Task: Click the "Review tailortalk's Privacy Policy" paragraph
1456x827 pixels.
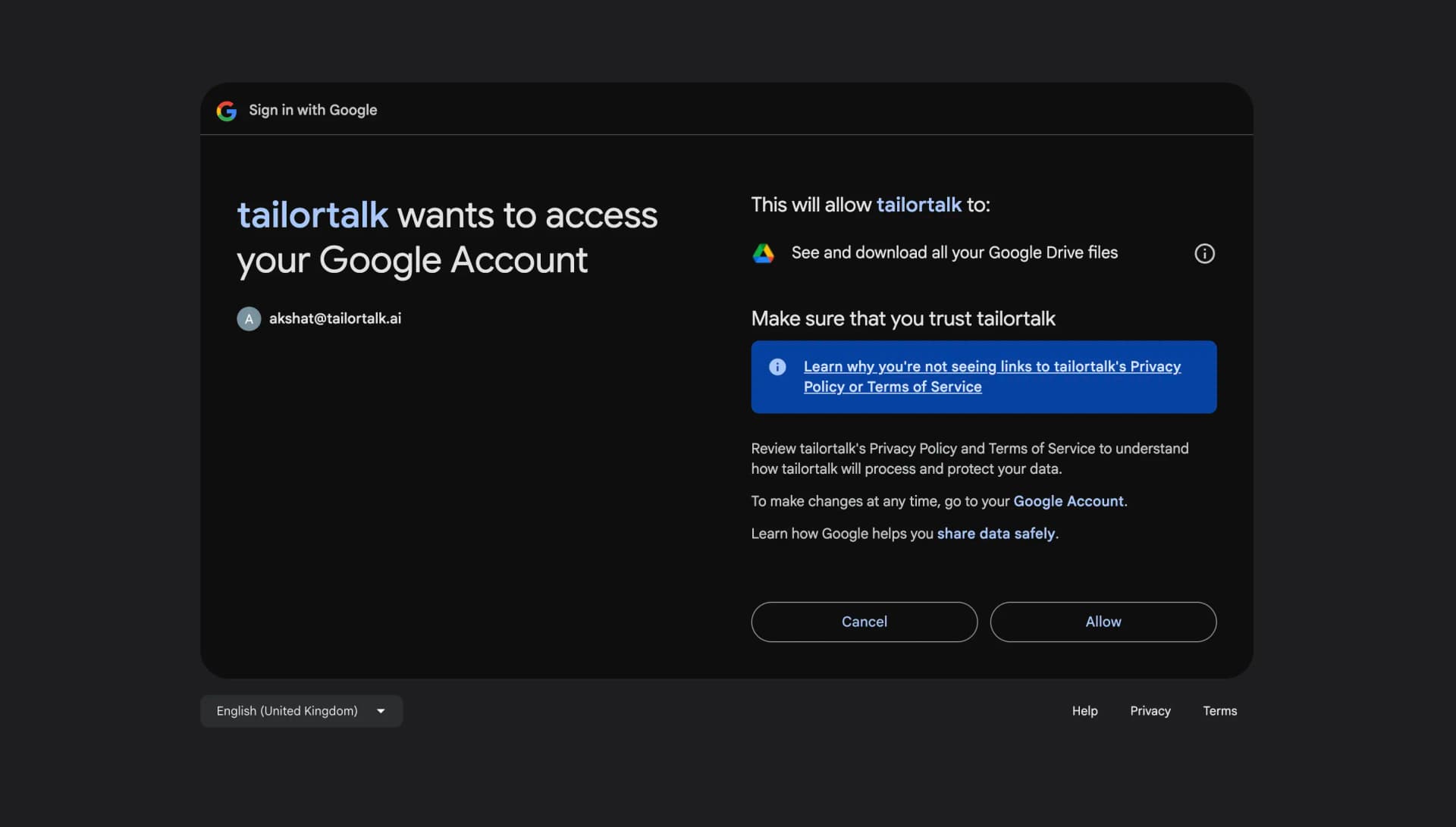Action: pyautogui.click(x=969, y=459)
